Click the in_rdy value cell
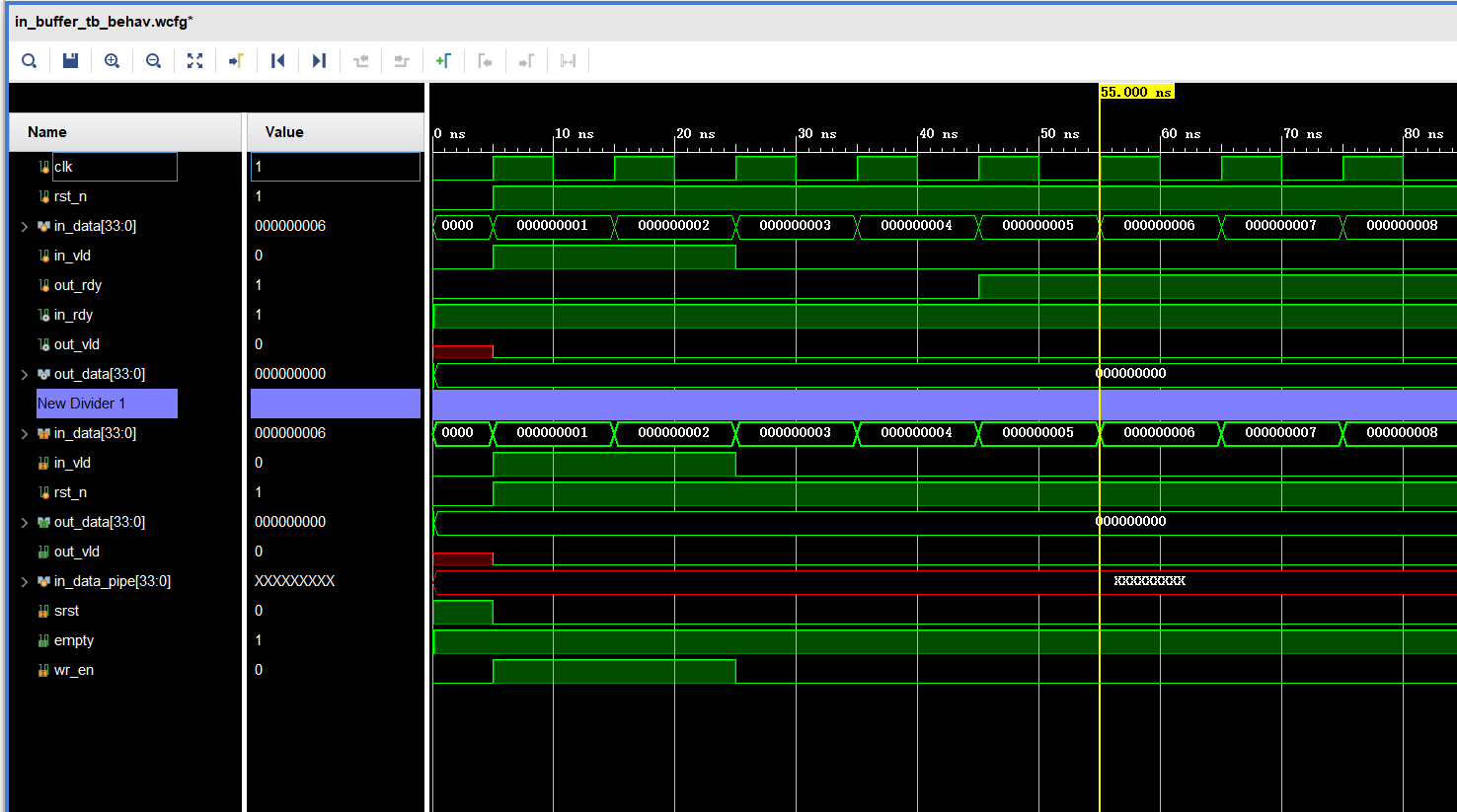The width and height of the screenshot is (1457, 812). pos(336,315)
